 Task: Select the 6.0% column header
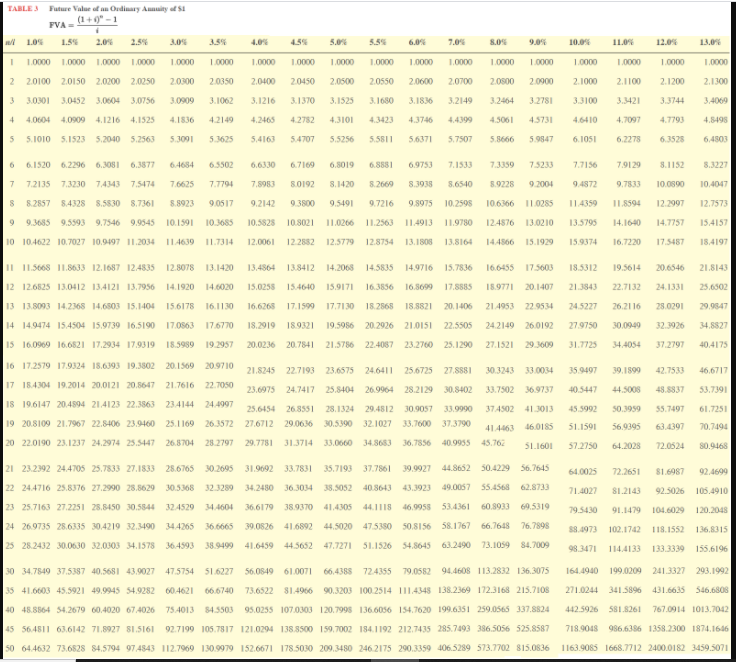(417, 42)
